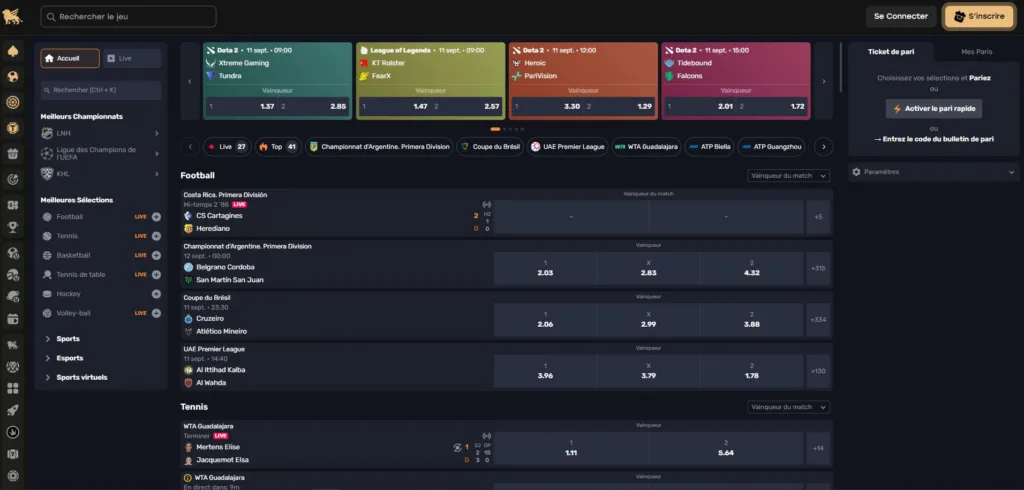Open the roulette wheel icon in sidebar
Viewport: 1024px width, 490px height.
[x=12, y=103]
